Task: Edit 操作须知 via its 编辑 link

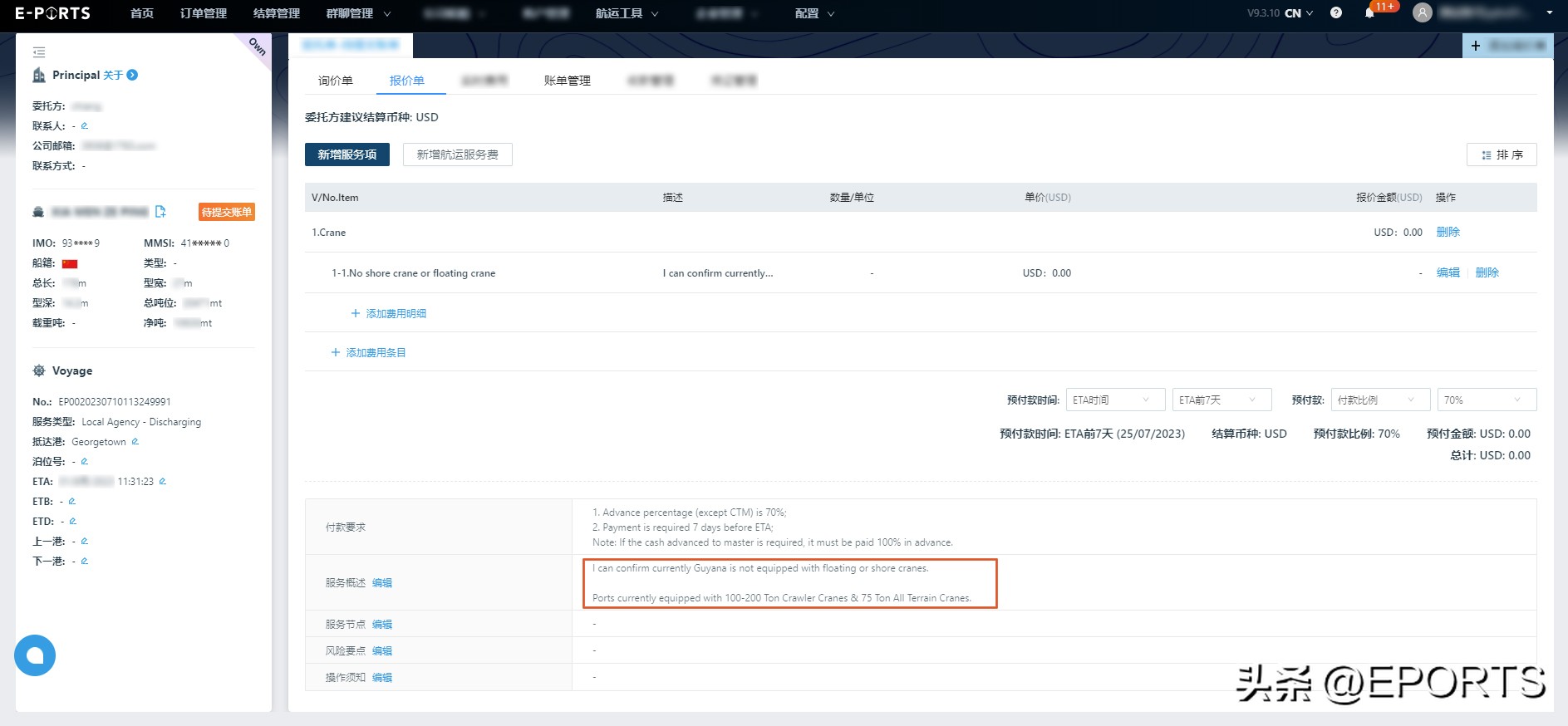Action: 382,678
